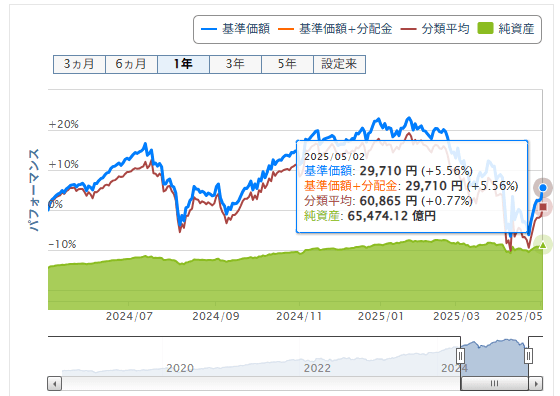Toggle 基準価額 series in legend
The height and width of the screenshot is (396, 560).
click(235, 29)
